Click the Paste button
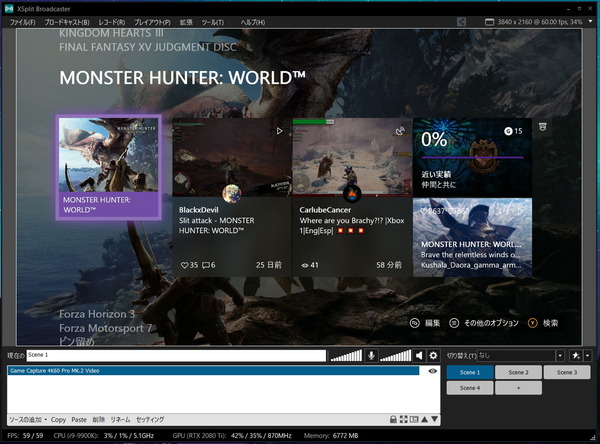The width and height of the screenshot is (600, 444). (79, 420)
